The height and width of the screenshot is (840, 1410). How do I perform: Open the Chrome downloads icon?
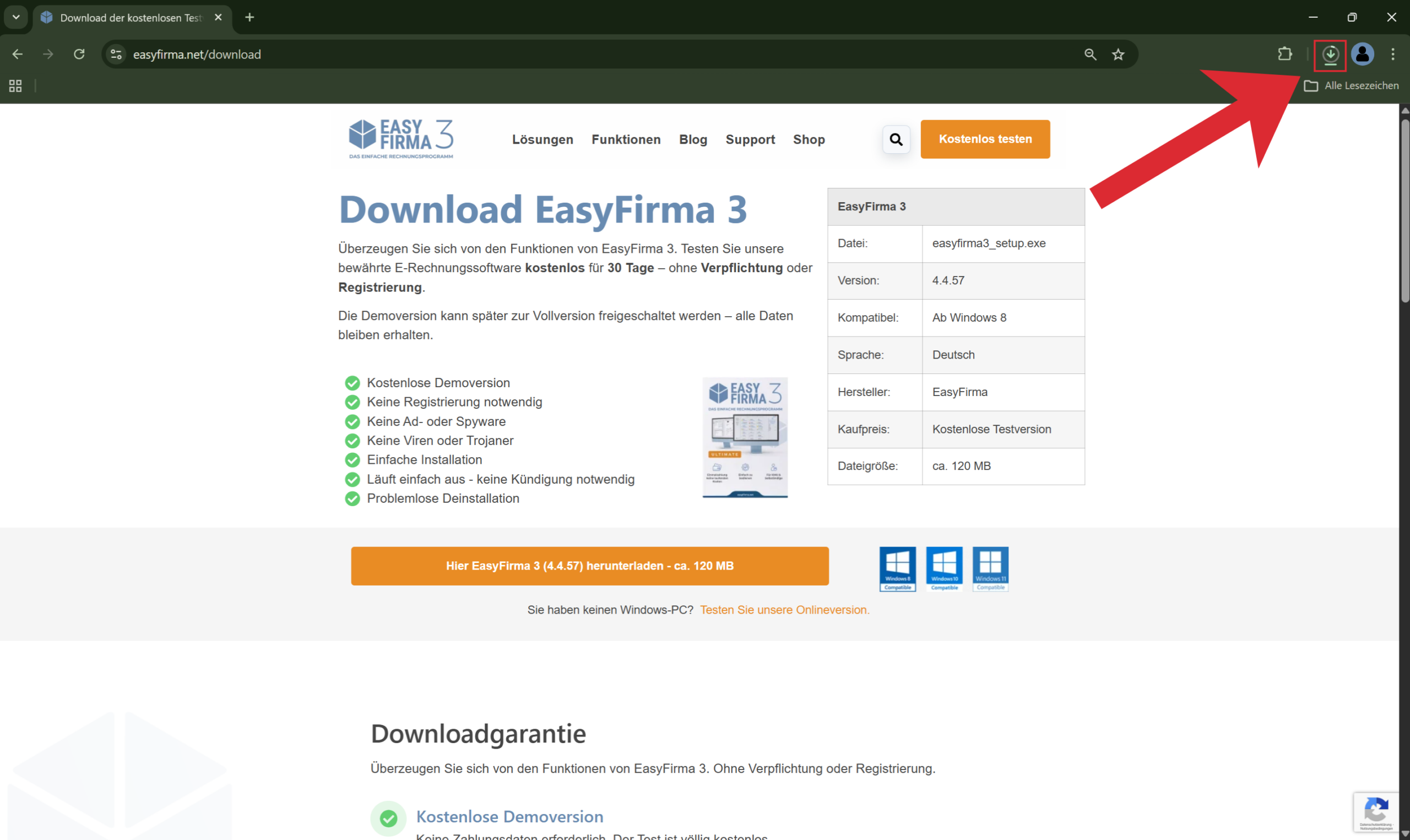[1330, 55]
